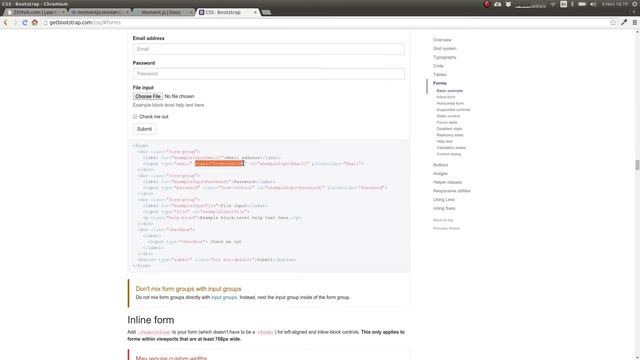Close the Moment.js Docs tab
Screen dimensions: 640x360
191,12
